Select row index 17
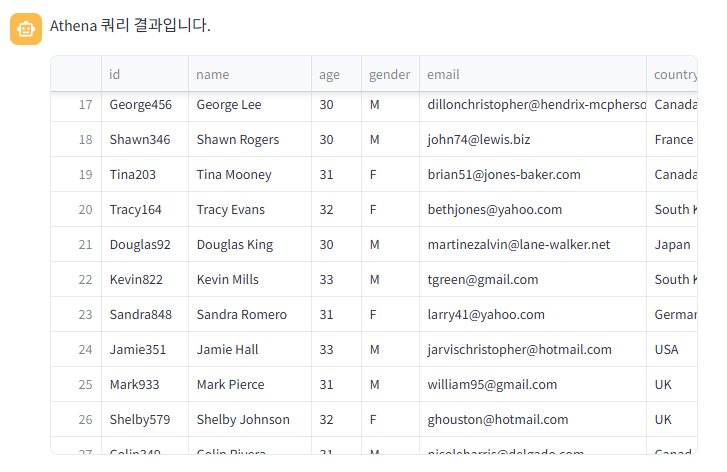 tap(77, 105)
